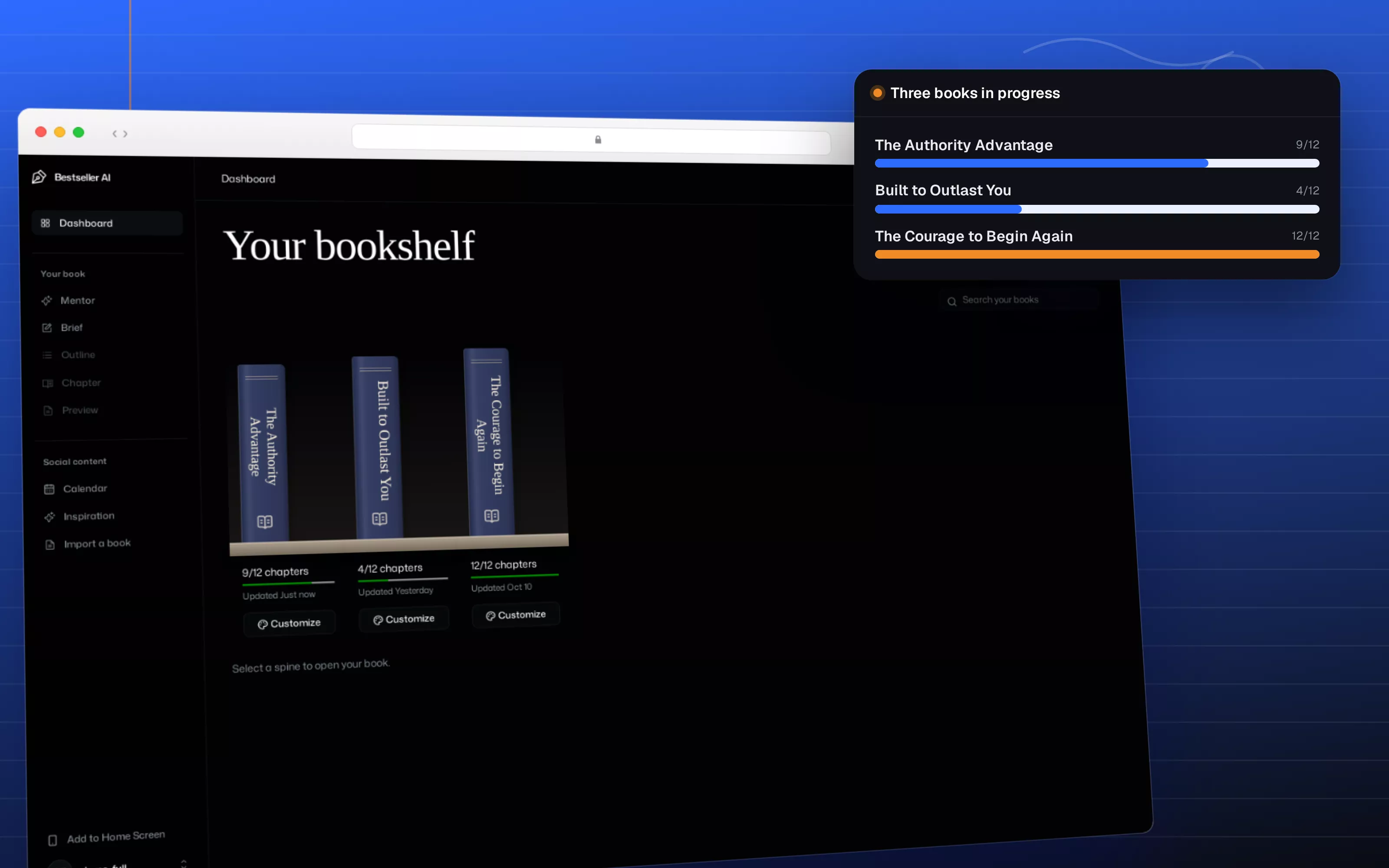The height and width of the screenshot is (868, 1389).
Task: Click the Dashboard breadcrumb title
Action: click(x=248, y=179)
